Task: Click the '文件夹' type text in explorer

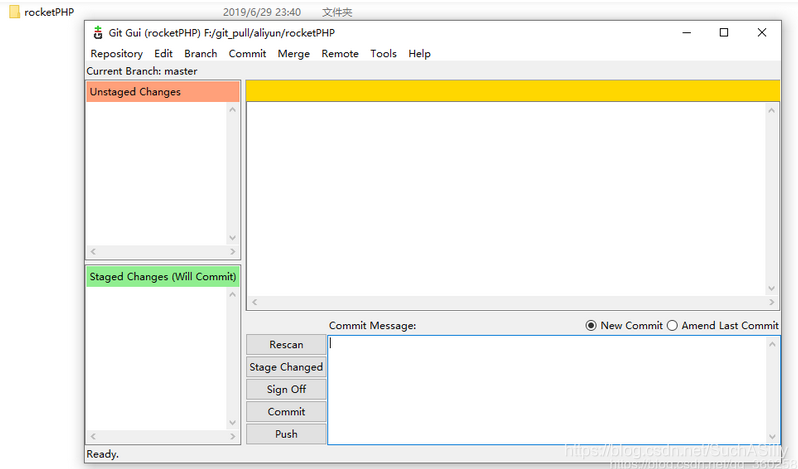Action: (337, 12)
